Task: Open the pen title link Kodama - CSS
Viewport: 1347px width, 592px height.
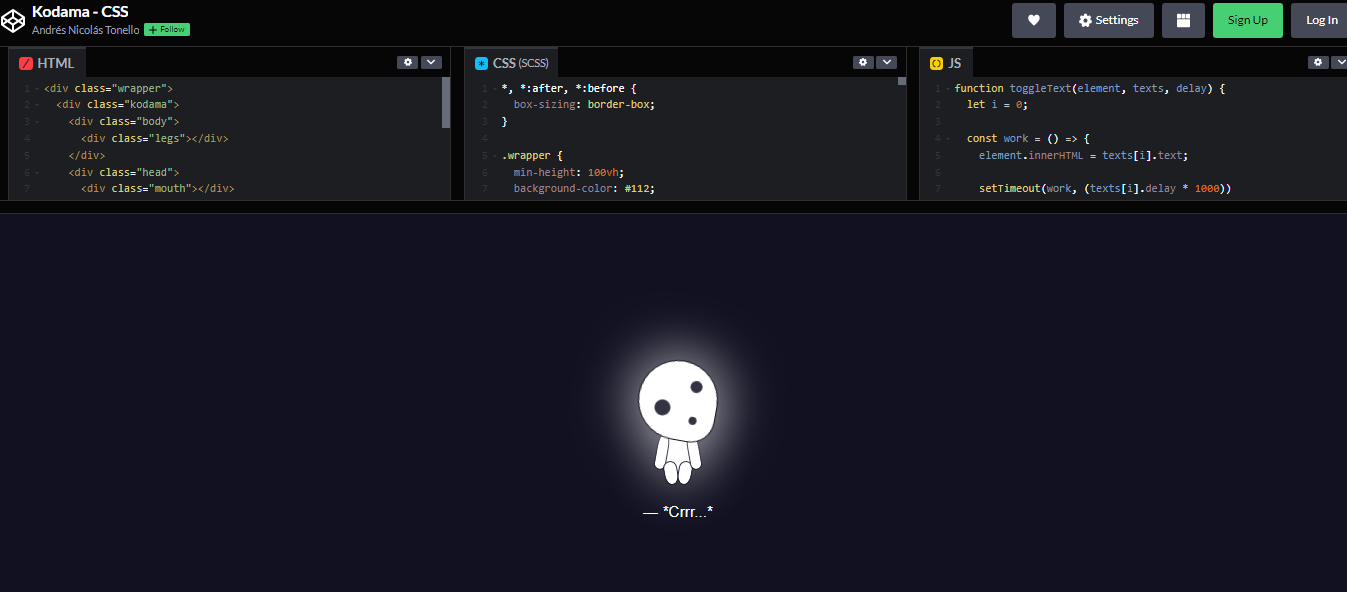Action: [79, 11]
